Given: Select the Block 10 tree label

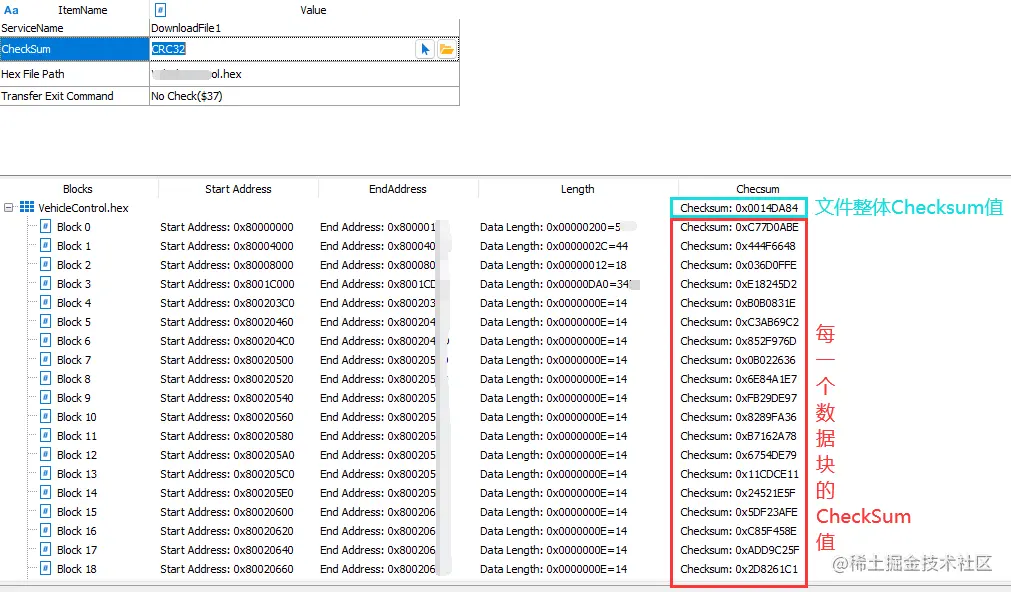Looking at the screenshot, I should [77, 417].
